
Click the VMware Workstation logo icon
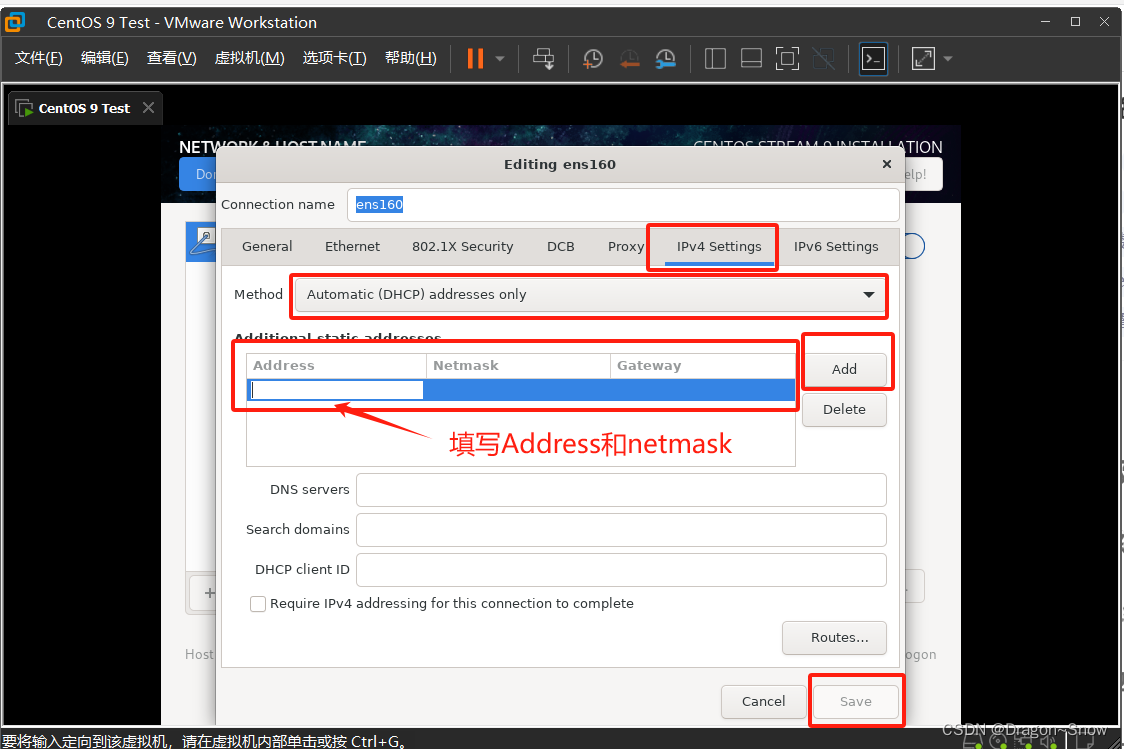click(x=14, y=22)
